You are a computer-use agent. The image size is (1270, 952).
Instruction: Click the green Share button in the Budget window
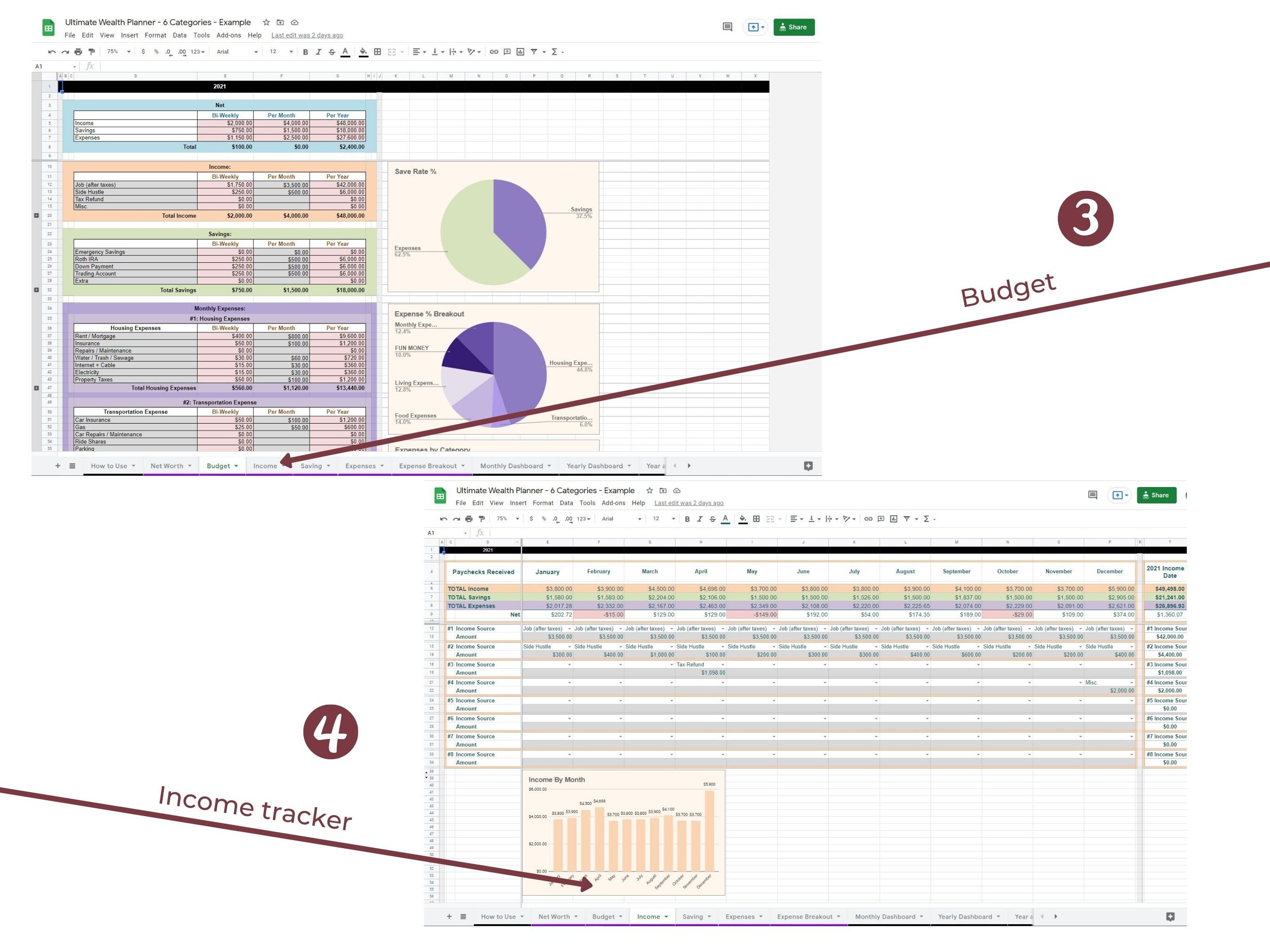pos(794,27)
